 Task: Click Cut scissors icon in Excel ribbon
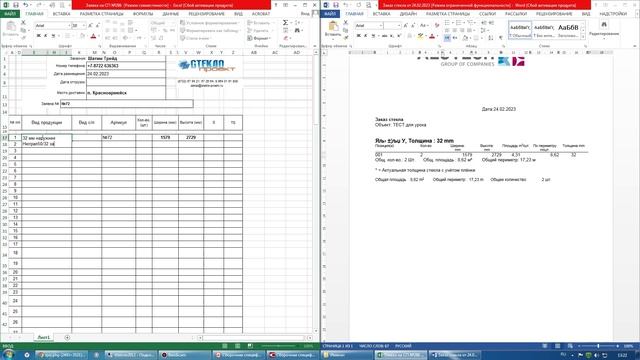23,23
